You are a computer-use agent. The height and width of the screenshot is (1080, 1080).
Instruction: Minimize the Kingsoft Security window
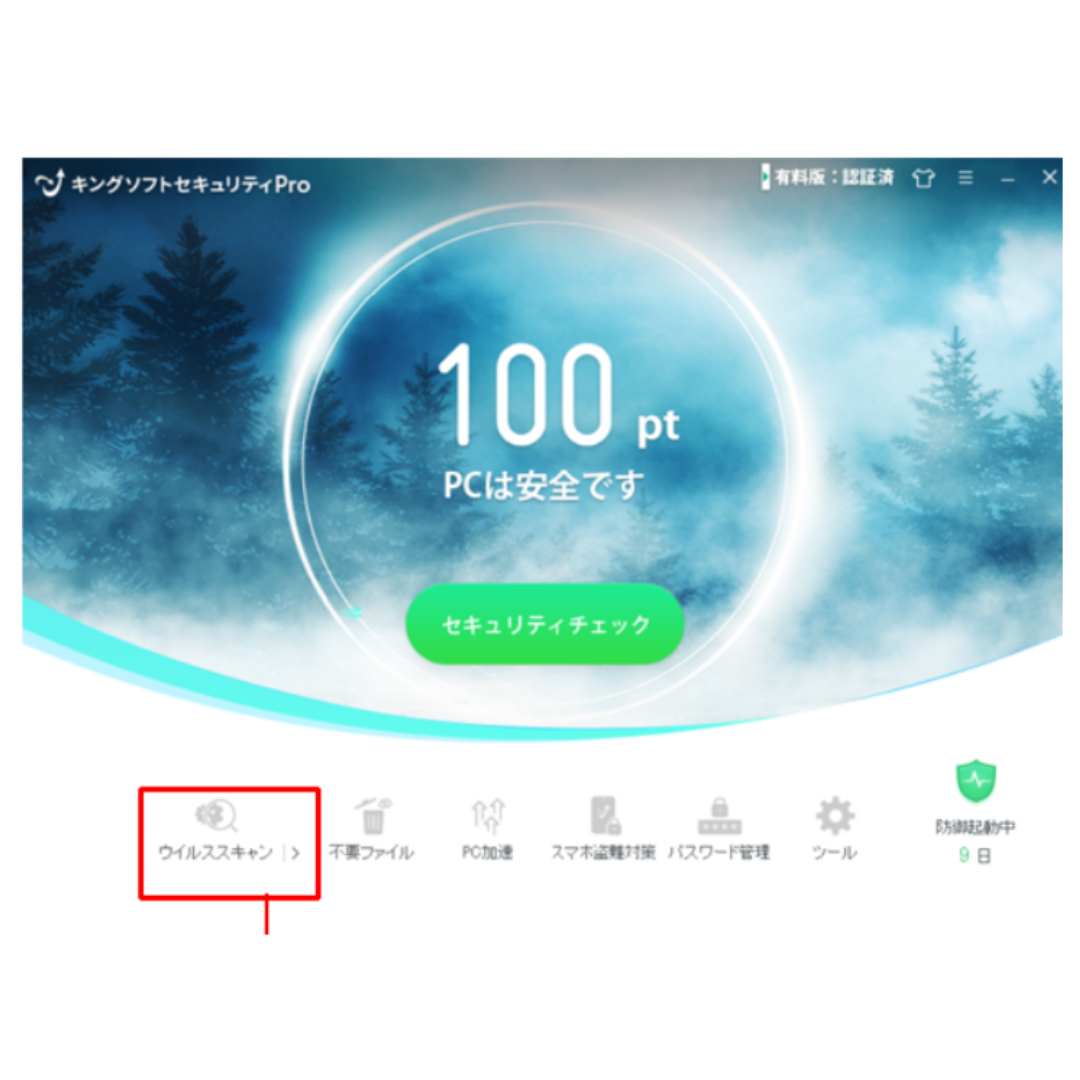coord(1008,180)
